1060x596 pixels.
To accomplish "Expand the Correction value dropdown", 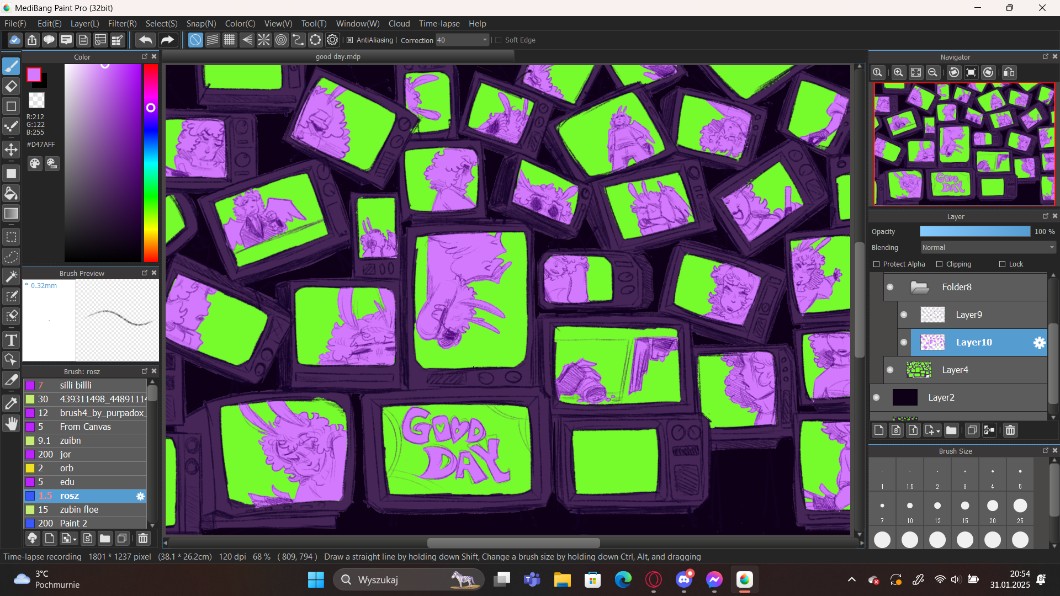I will [x=482, y=40].
